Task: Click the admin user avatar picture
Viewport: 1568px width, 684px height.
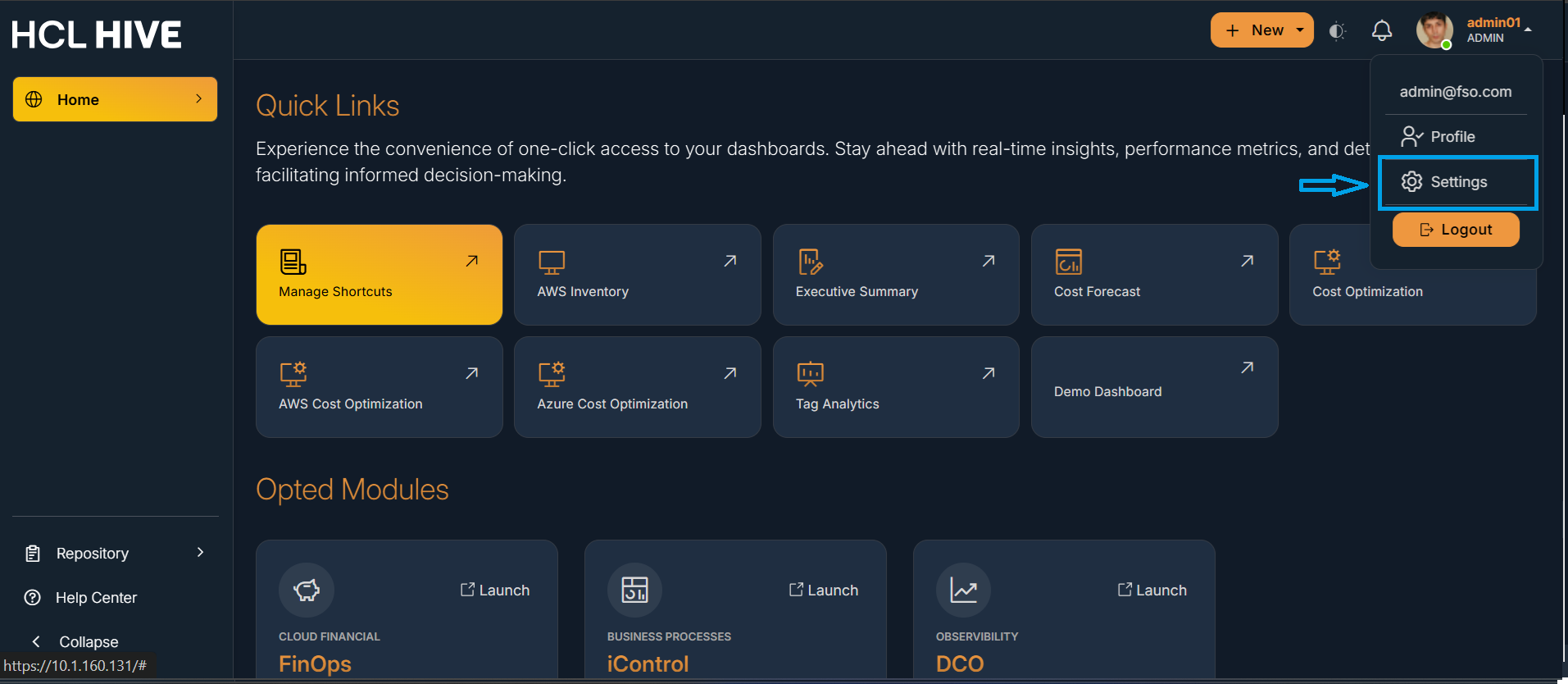Action: click(x=1434, y=30)
